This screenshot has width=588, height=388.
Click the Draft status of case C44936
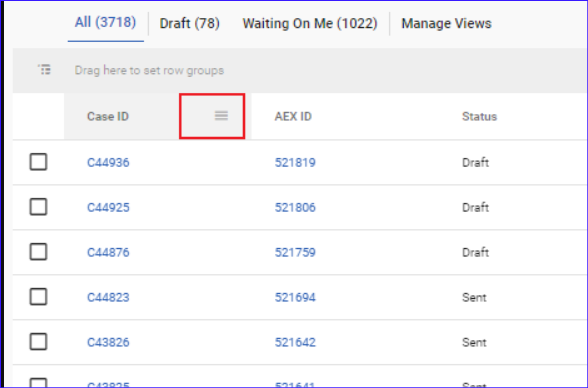click(x=475, y=163)
